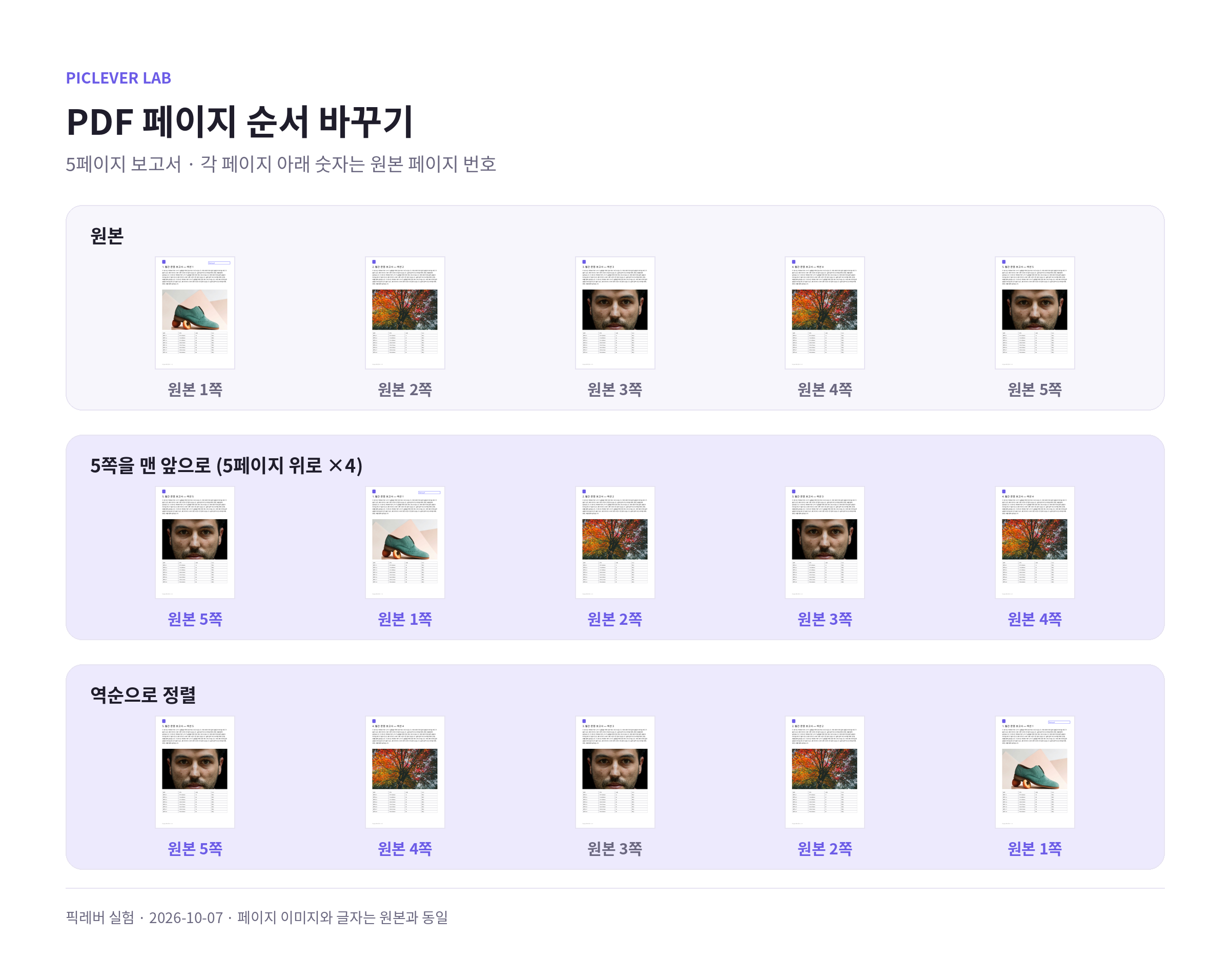Click the 역순으로 정렬 section heading
Viewport: 1230px width, 980px height.
point(142,695)
